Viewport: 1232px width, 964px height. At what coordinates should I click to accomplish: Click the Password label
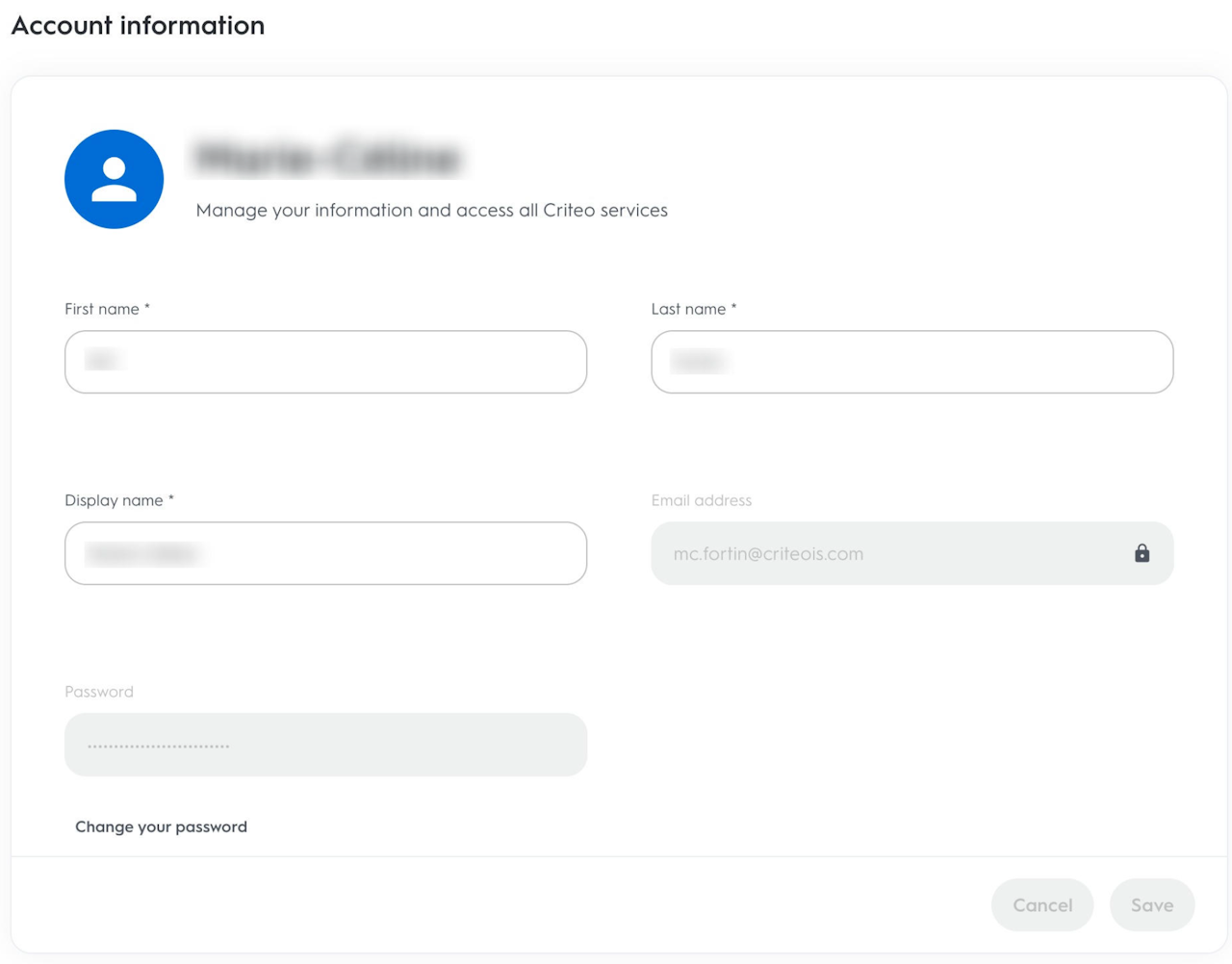pyautogui.click(x=99, y=692)
